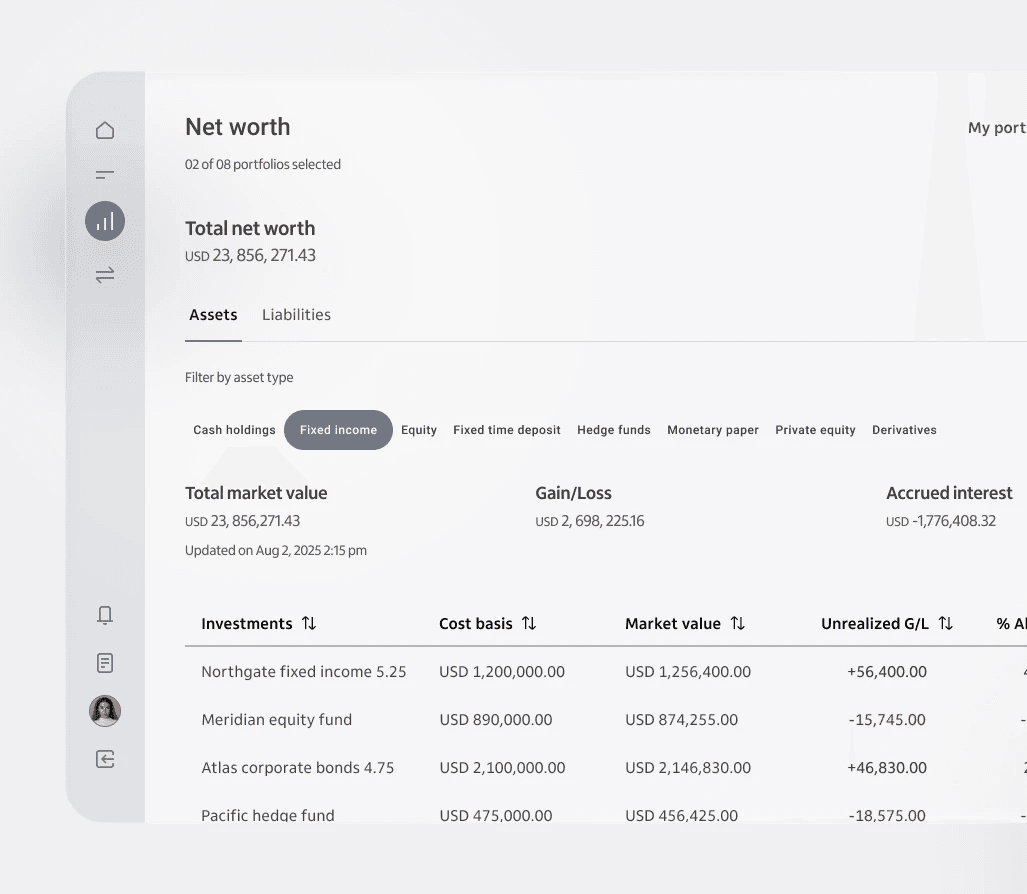Click the Cost basis column header
Screen dimensions: 1027x894
[476, 624]
